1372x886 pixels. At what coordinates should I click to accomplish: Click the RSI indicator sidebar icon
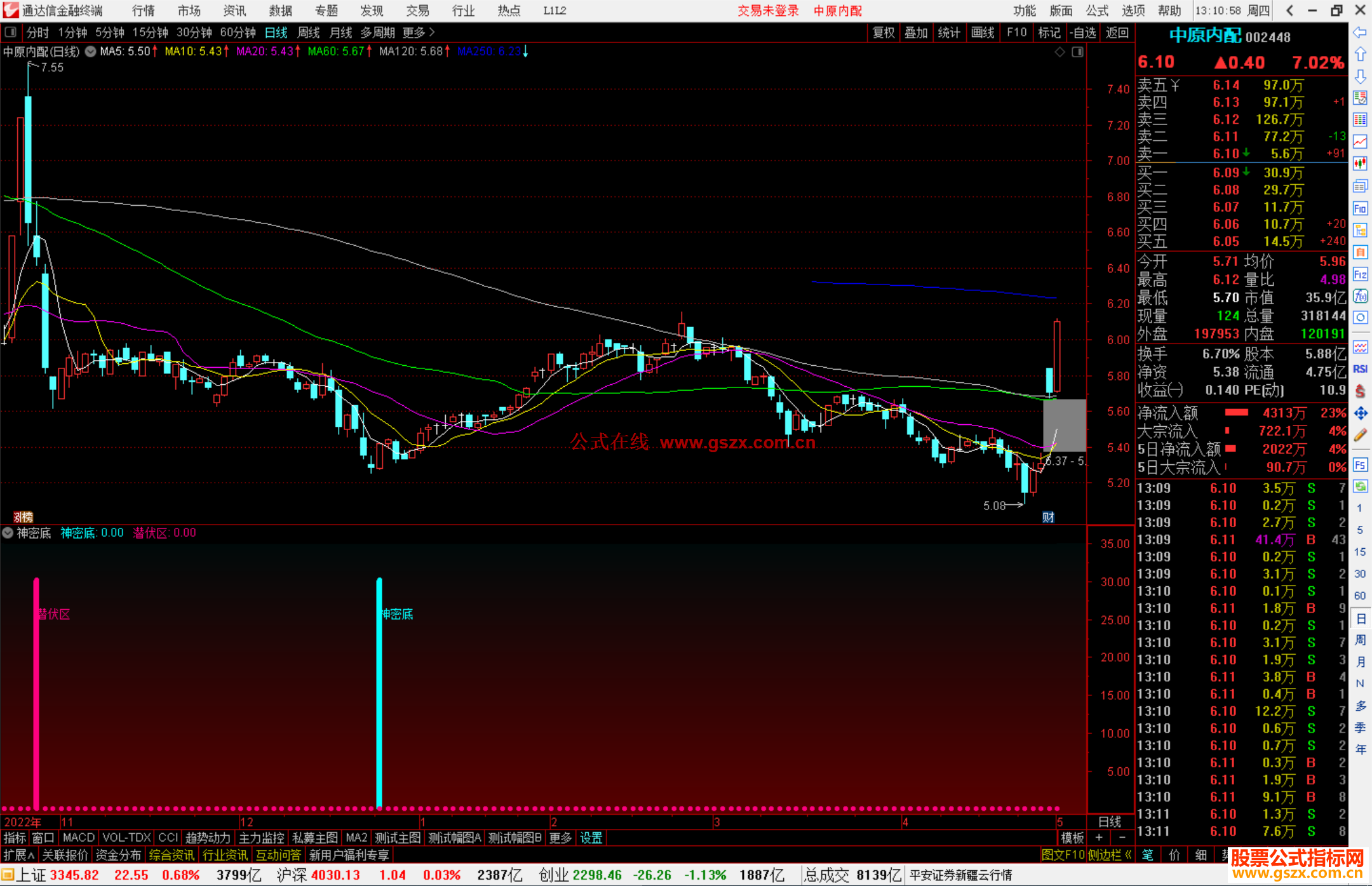point(1360,369)
